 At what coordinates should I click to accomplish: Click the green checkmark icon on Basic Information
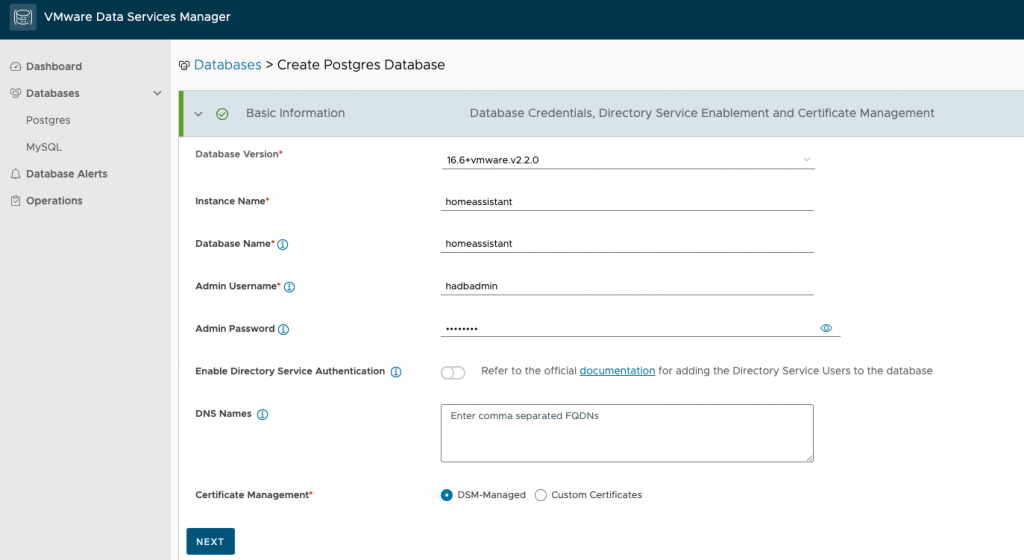pos(222,114)
